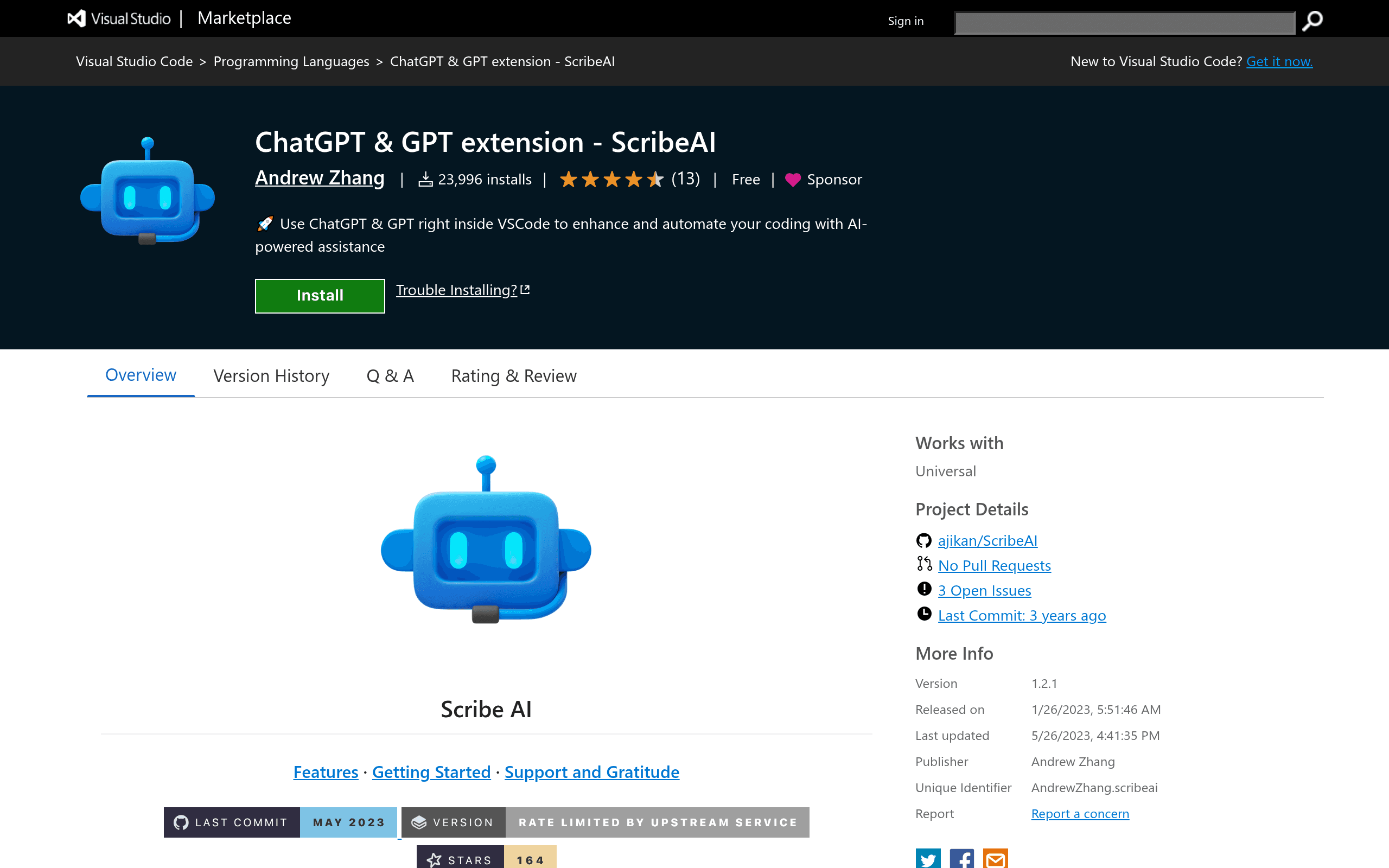Click the Free price label
Image resolution: width=1389 pixels, height=868 pixels.
pos(746,180)
